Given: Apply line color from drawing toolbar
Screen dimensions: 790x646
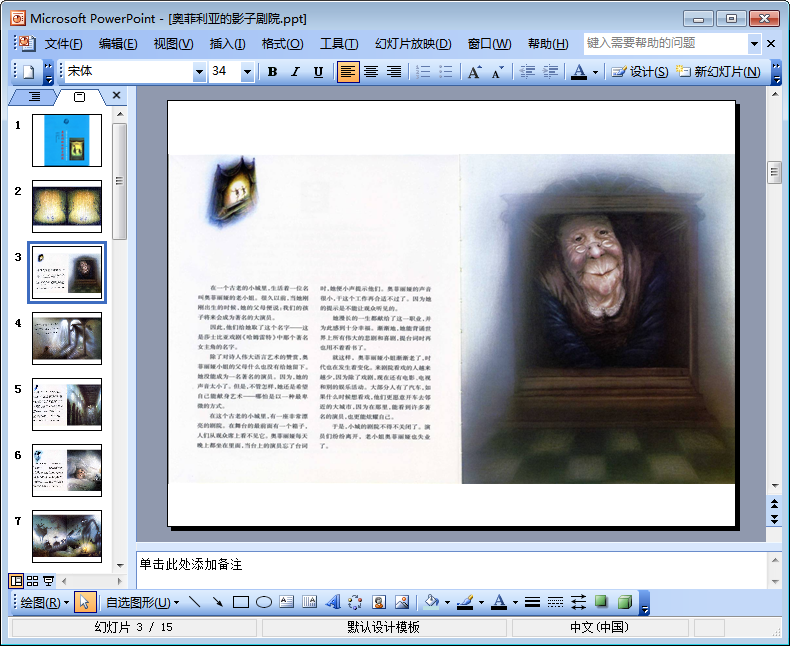Looking at the screenshot, I should point(466,602).
